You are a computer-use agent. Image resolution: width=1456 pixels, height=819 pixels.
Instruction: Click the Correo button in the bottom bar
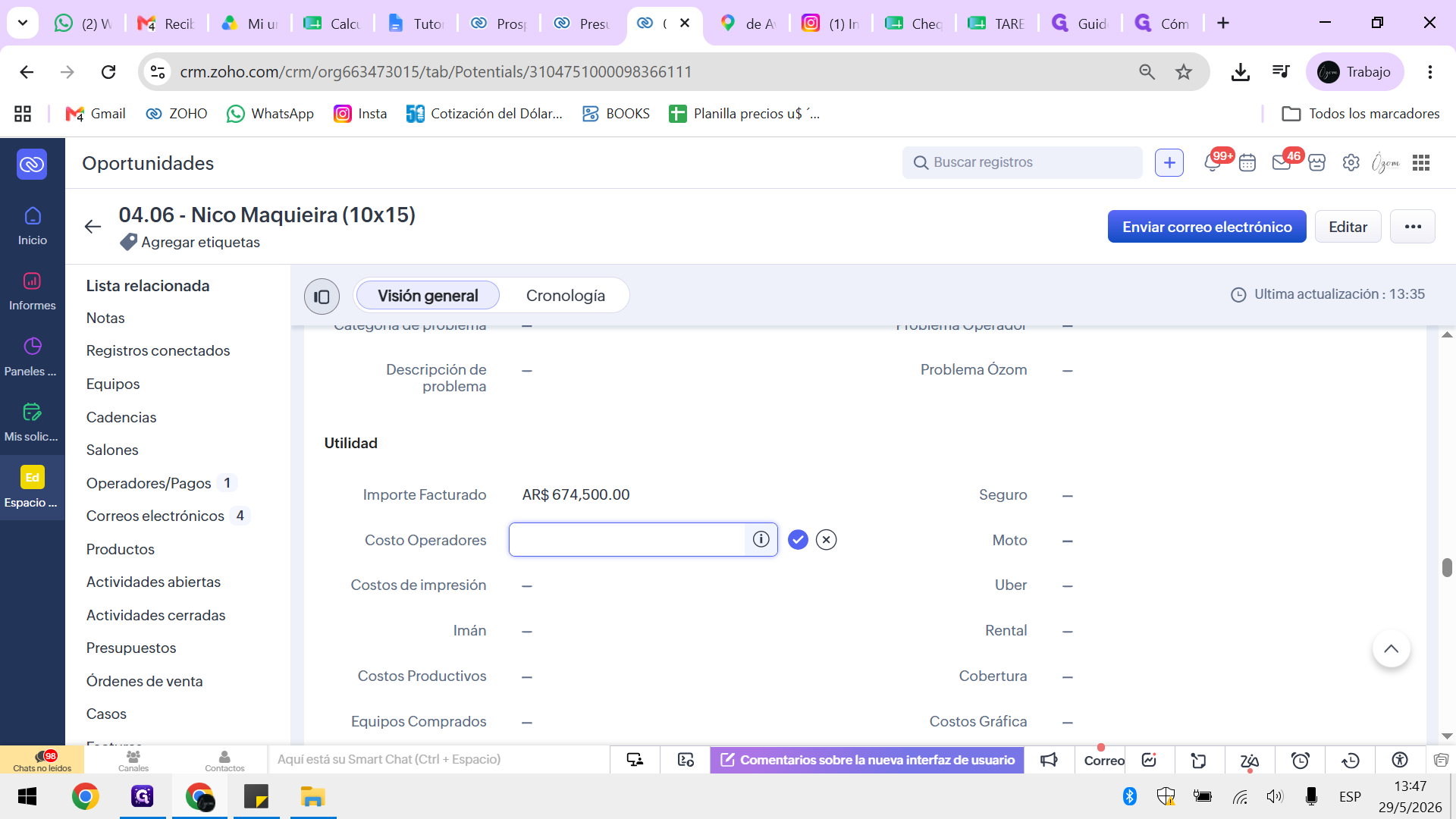[1104, 761]
